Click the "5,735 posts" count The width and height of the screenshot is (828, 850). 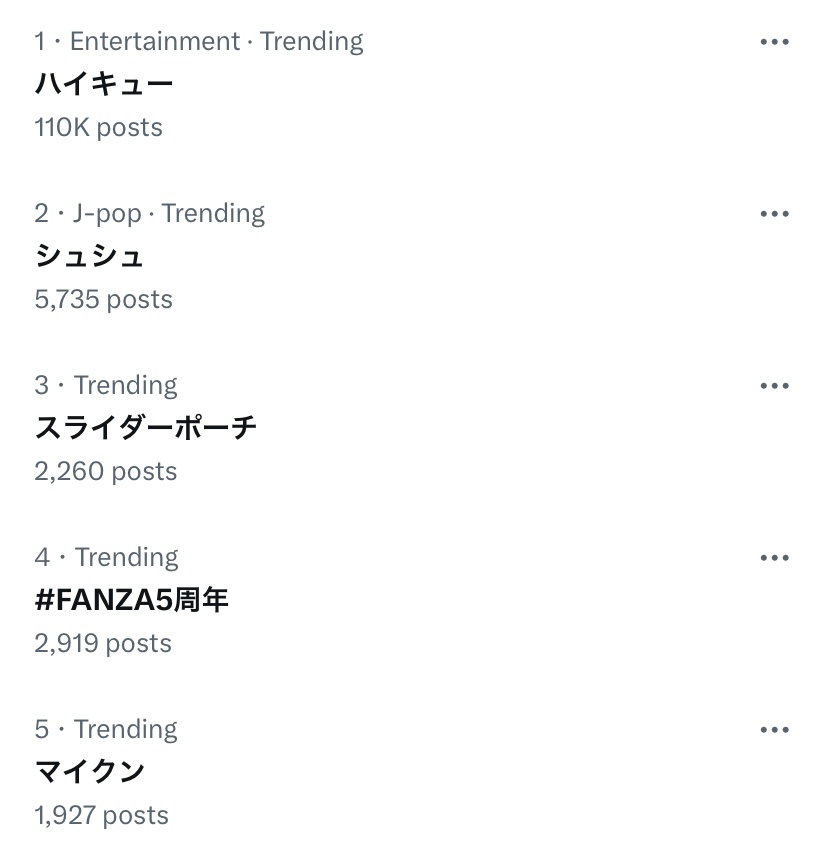point(103,300)
